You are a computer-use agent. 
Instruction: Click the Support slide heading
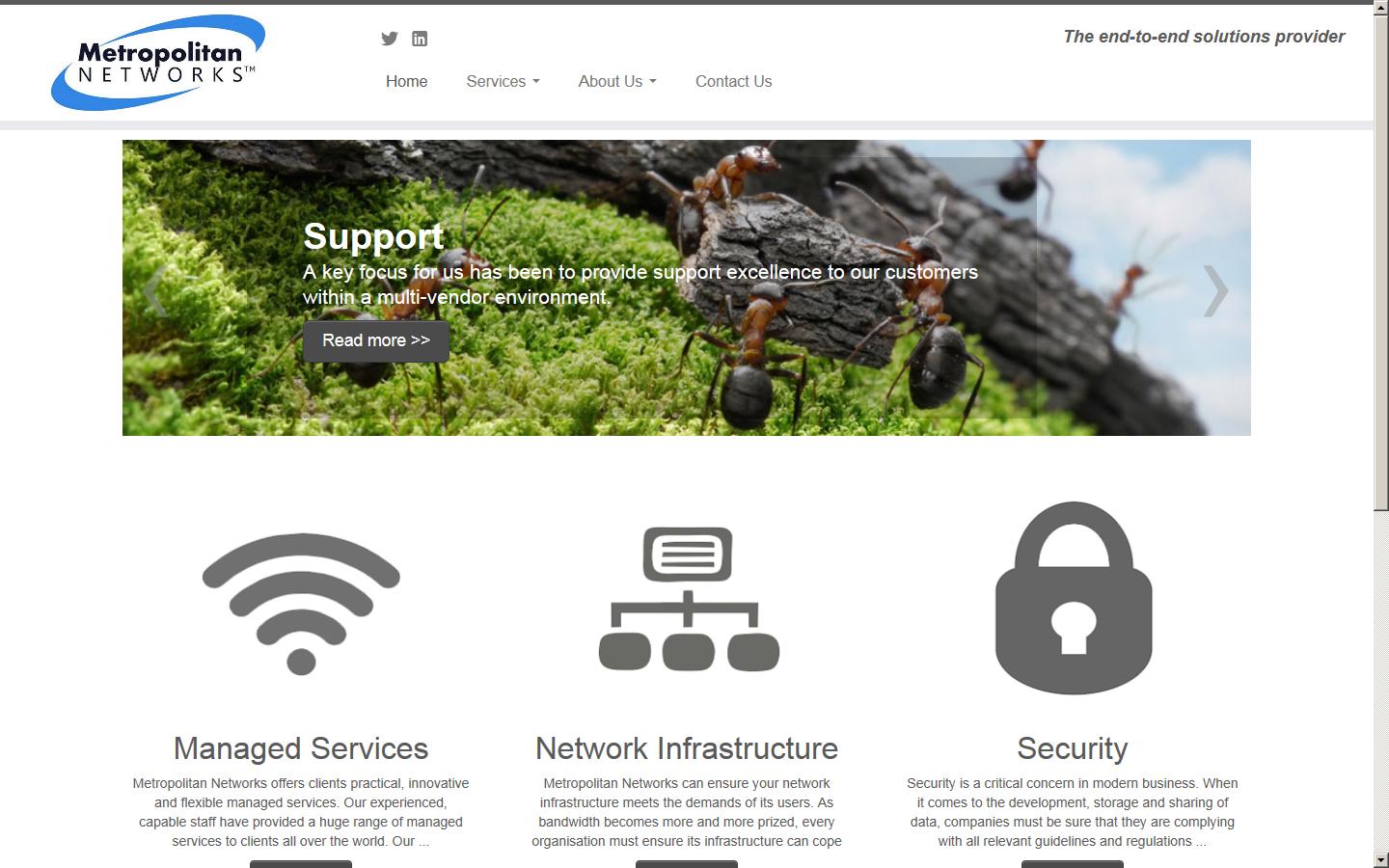[x=373, y=236]
